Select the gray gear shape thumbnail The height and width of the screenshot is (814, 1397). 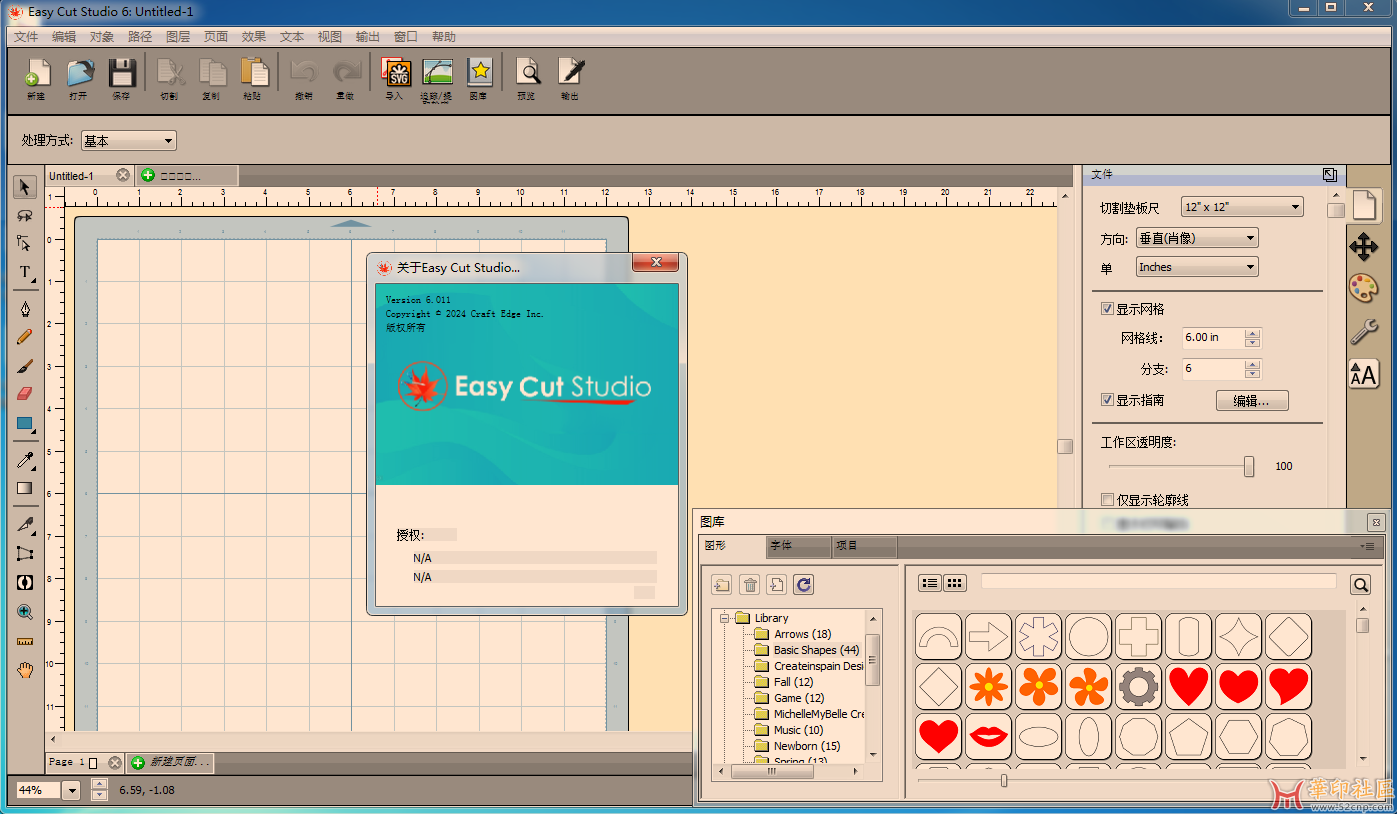coord(1138,686)
